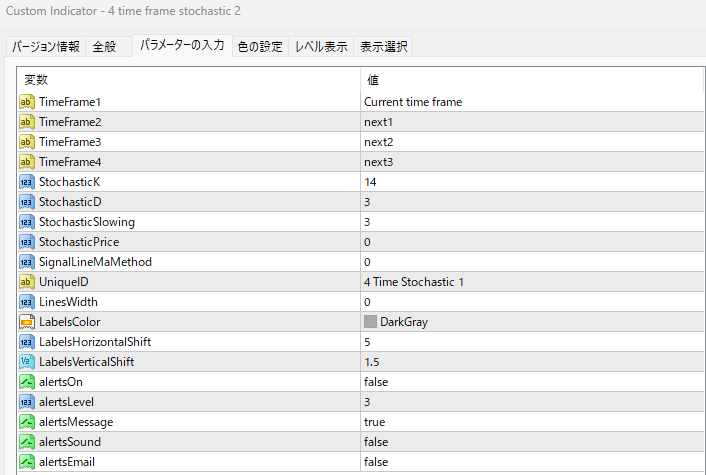Click the double-type icon beside LabelsVerticalShift
The image size is (706, 475).
point(27,362)
